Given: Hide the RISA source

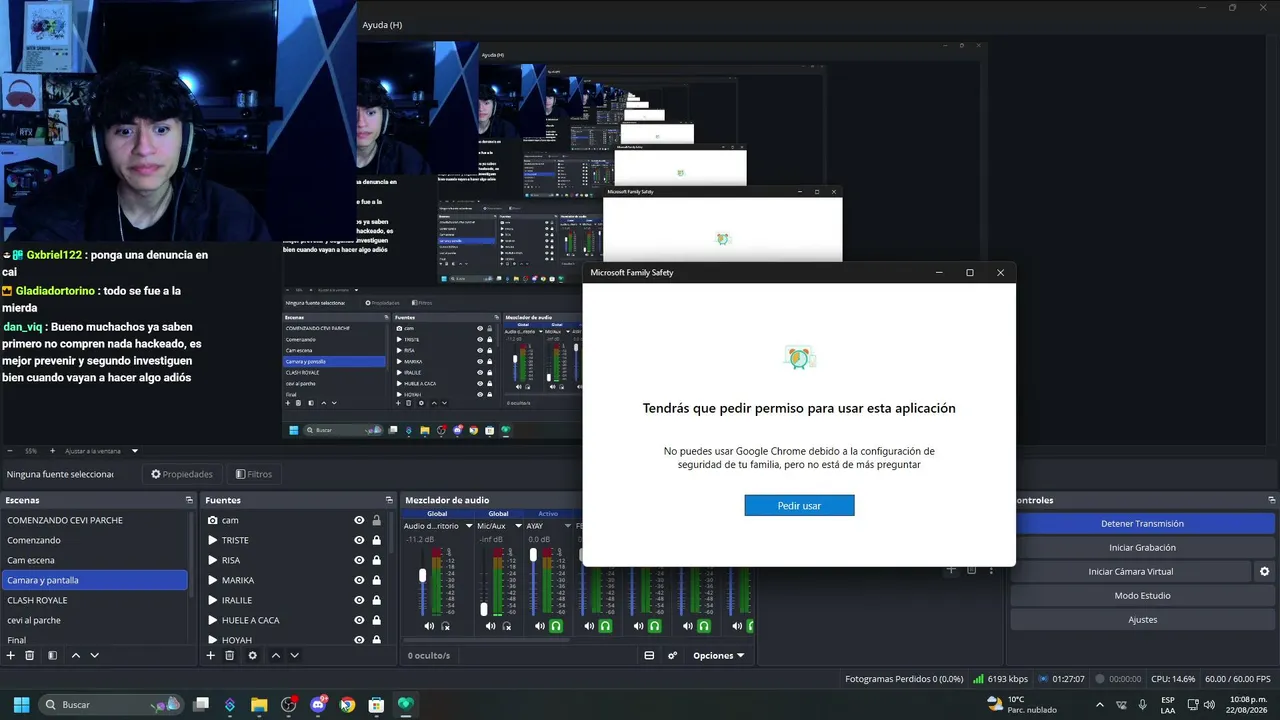Looking at the screenshot, I should pyautogui.click(x=359, y=560).
